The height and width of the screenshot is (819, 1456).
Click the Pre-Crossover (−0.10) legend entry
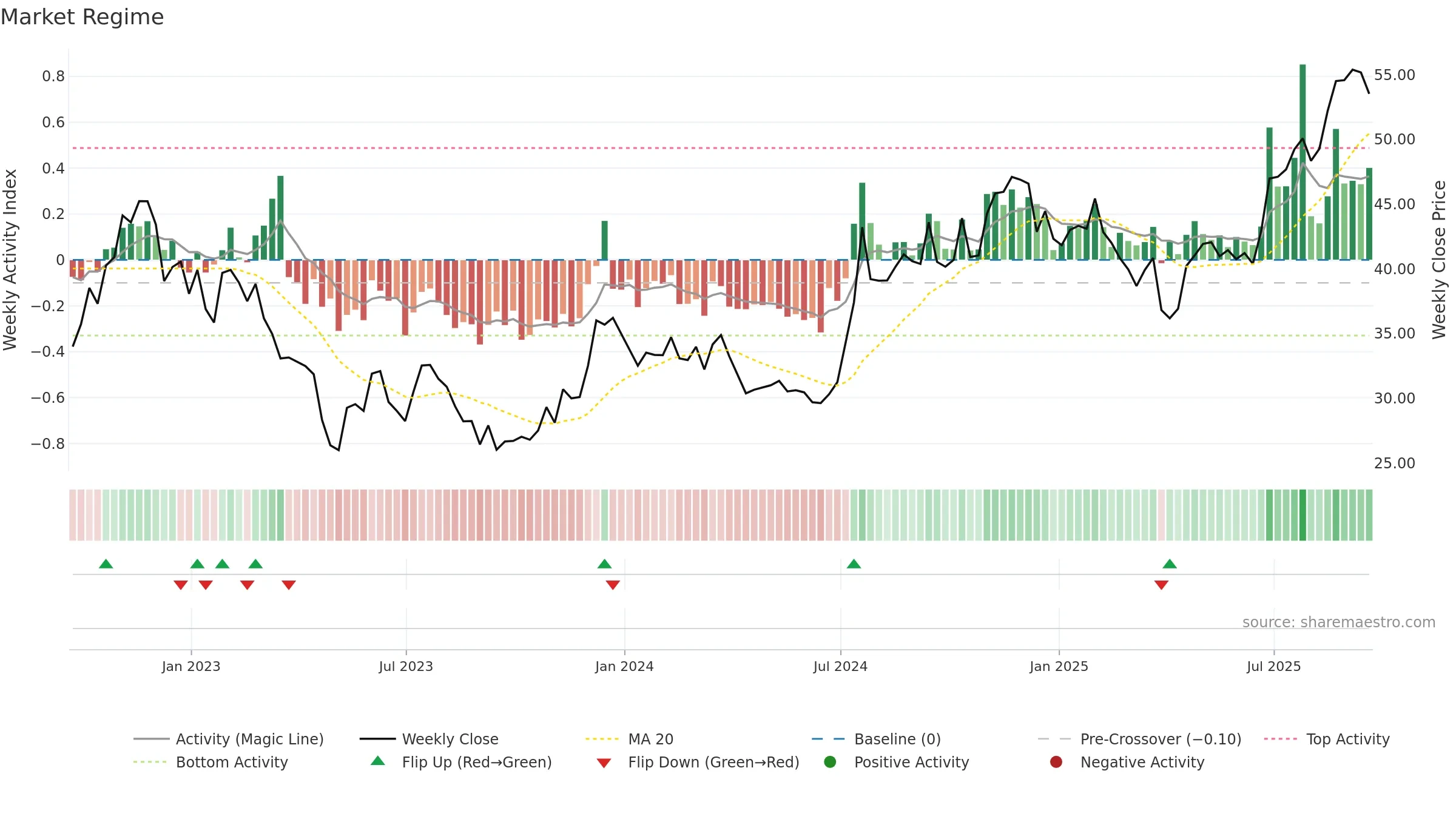tap(1139, 739)
